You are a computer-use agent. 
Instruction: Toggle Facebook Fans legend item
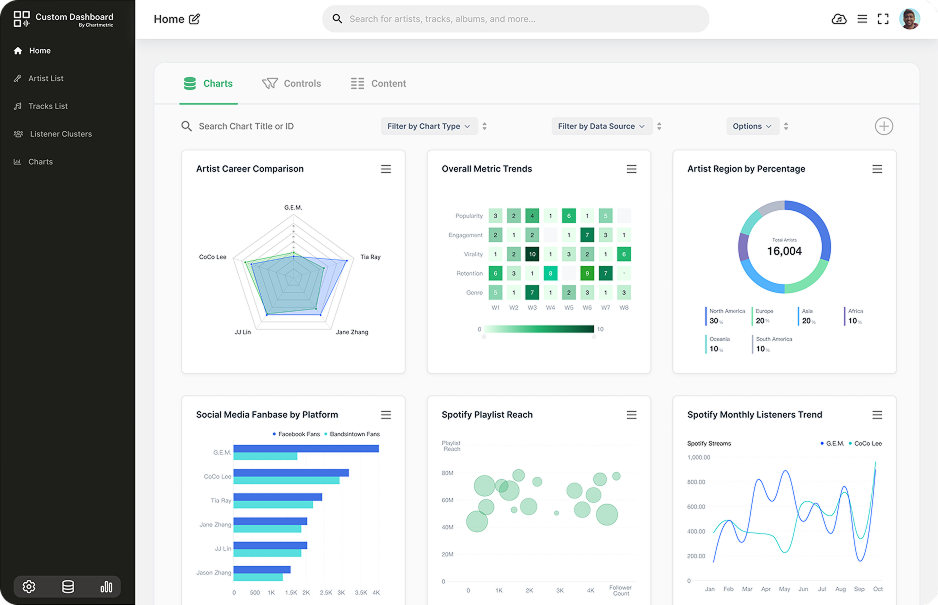(296, 434)
